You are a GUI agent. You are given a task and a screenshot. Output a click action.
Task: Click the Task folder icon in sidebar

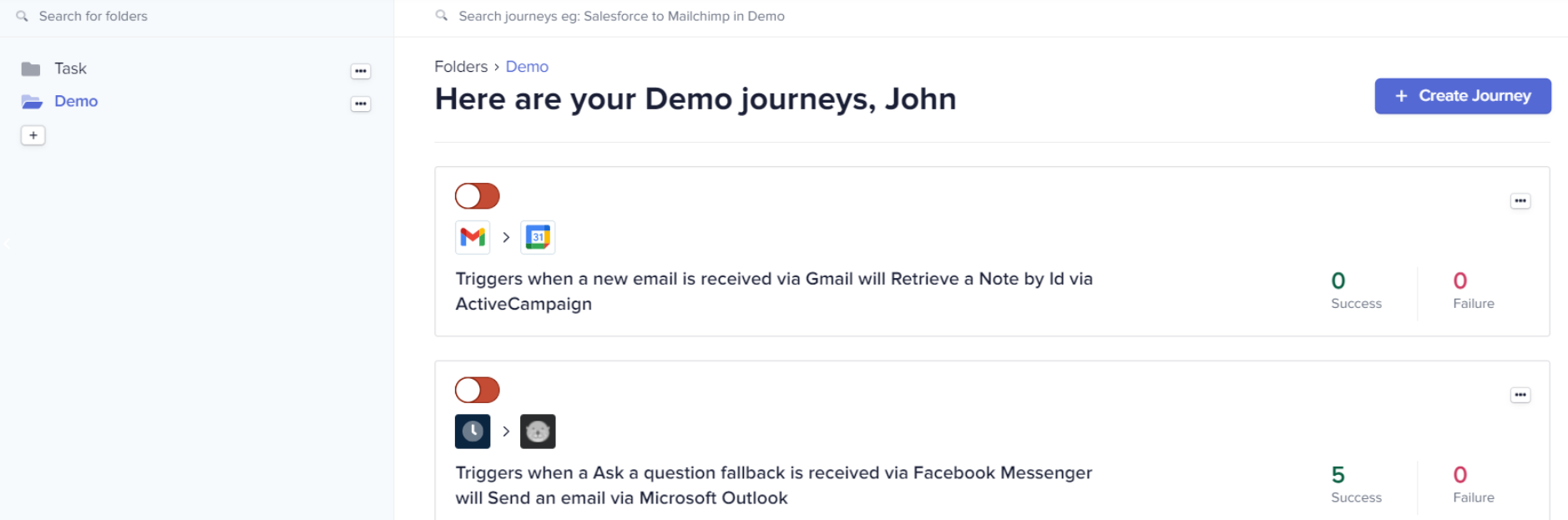pyautogui.click(x=31, y=68)
